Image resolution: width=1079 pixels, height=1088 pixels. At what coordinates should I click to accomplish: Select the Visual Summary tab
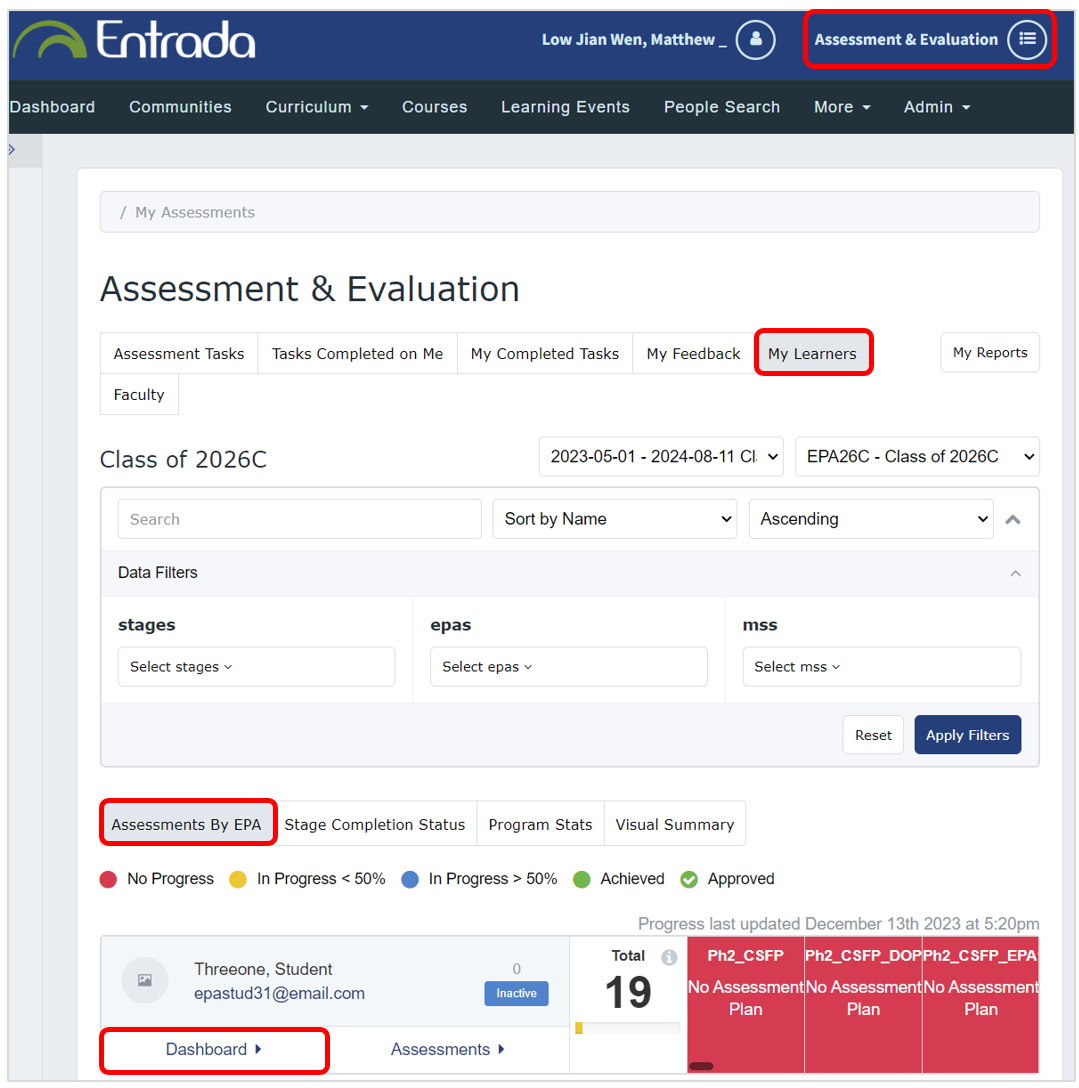[x=674, y=824]
